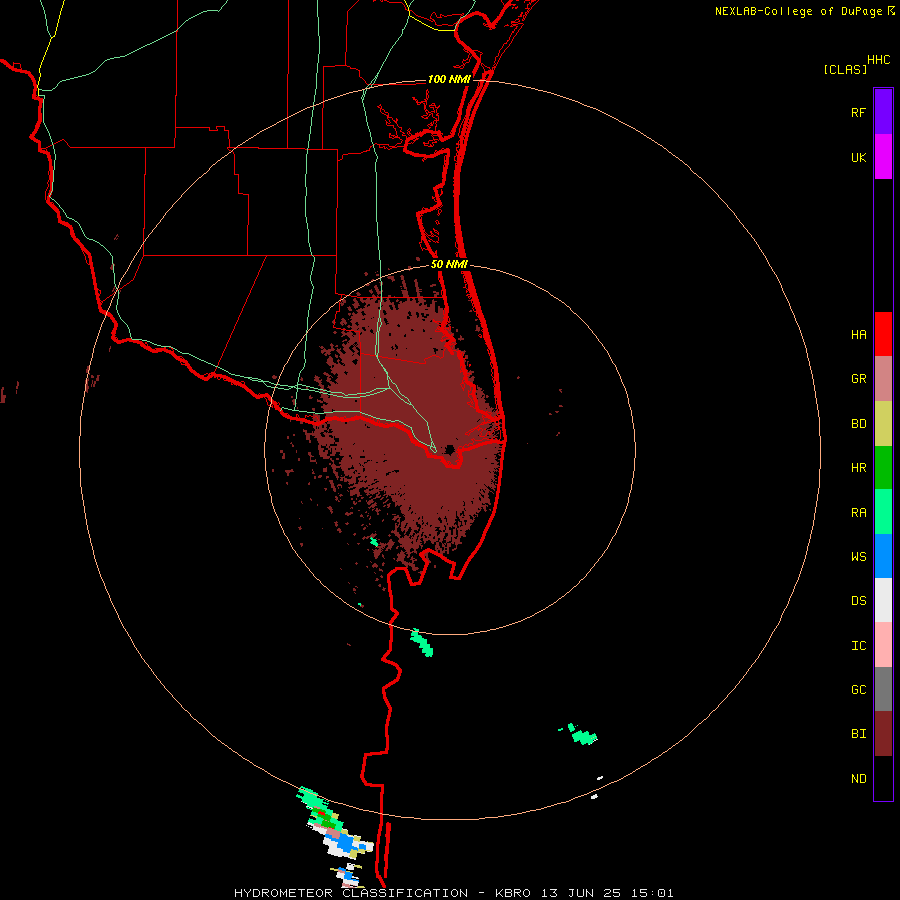
Task: Select the IC pink legend swatch
Action: click(883, 645)
